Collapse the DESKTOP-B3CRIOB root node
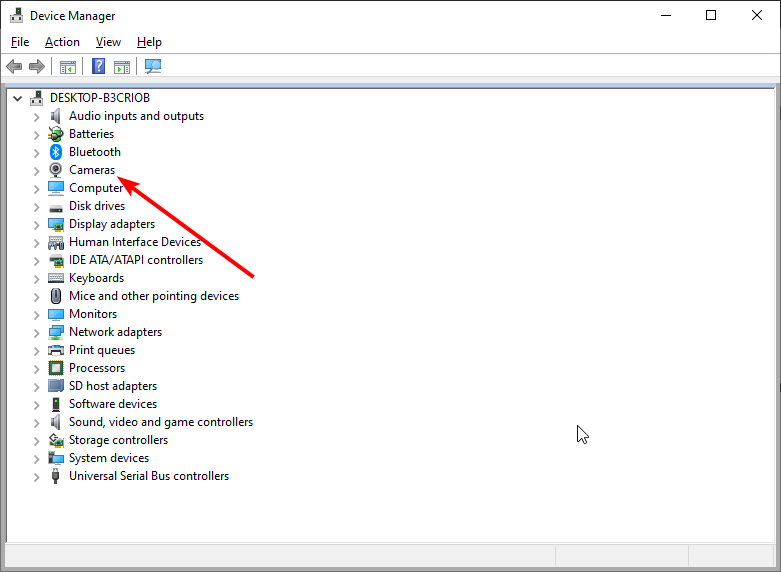This screenshot has height=572, width=781. tap(17, 98)
